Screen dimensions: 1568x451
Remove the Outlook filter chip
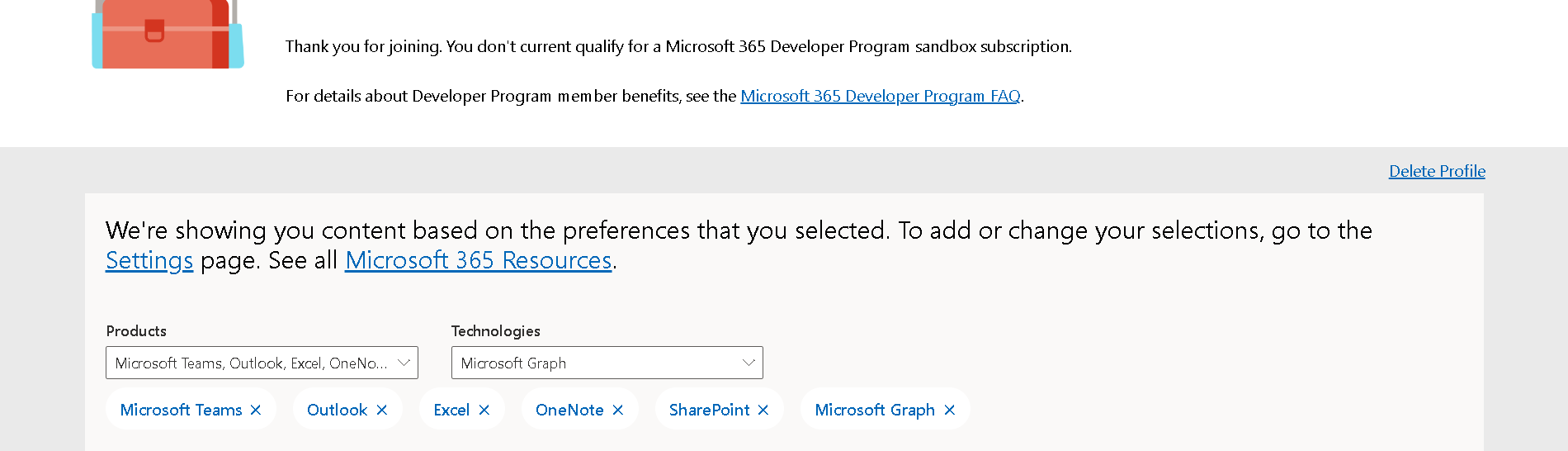tap(381, 410)
